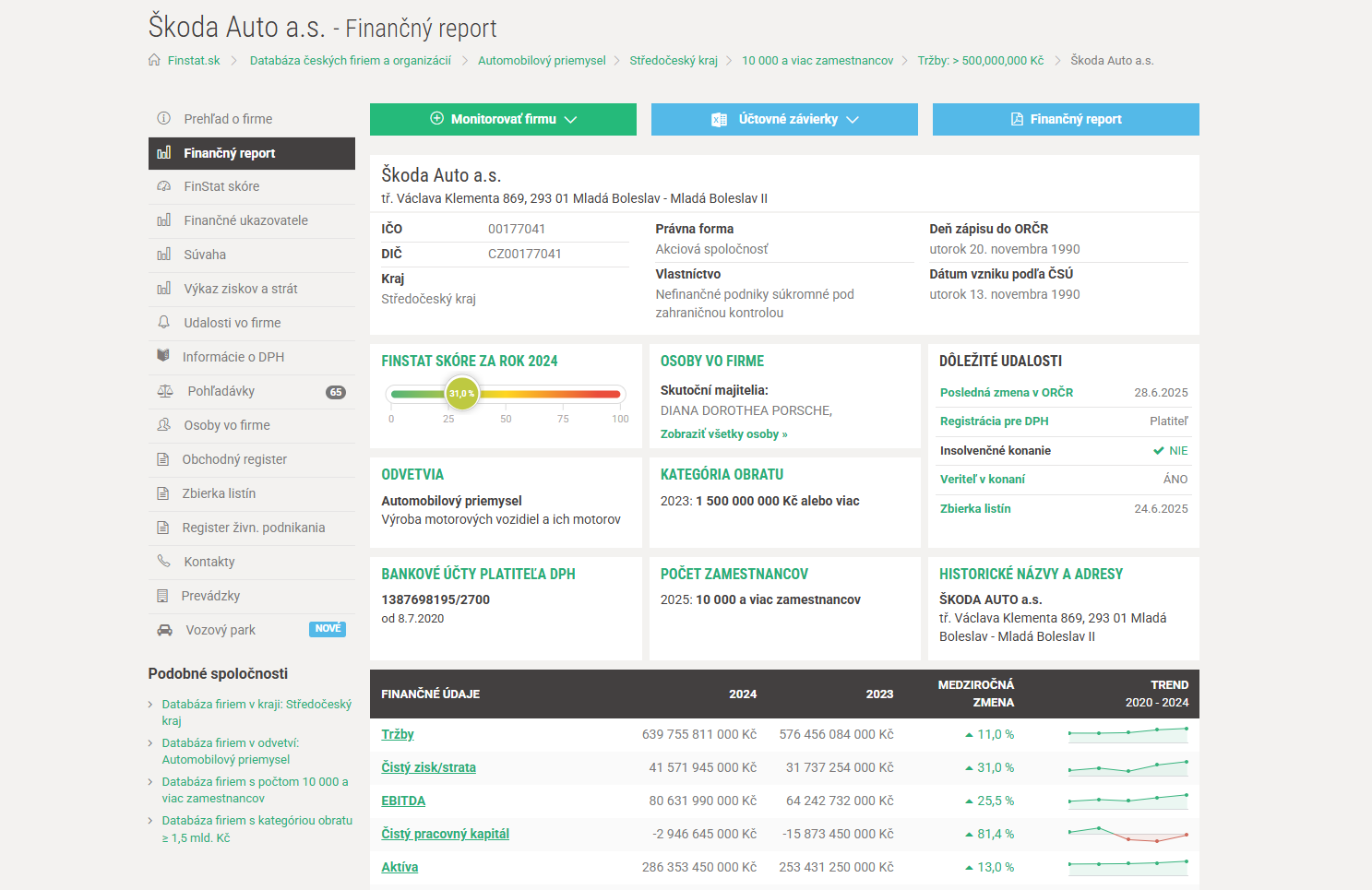Image resolution: width=1372 pixels, height=890 pixels.
Task: Click the bell icon beside Udalosti vo firme
Action: [164, 323]
